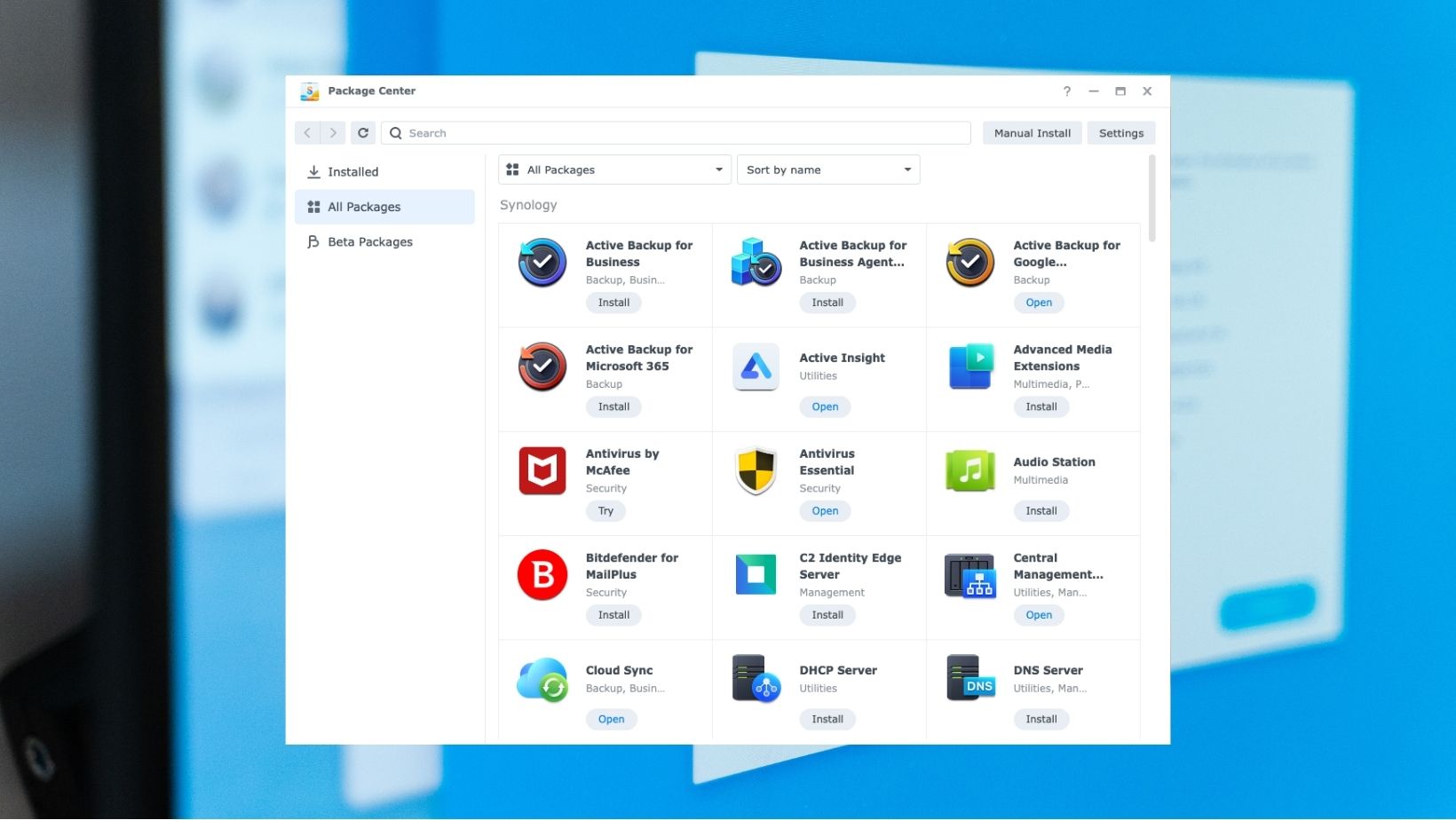
Task: Click the Active Backup for Microsoft 365 icon
Action: pyautogui.click(x=542, y=367)
